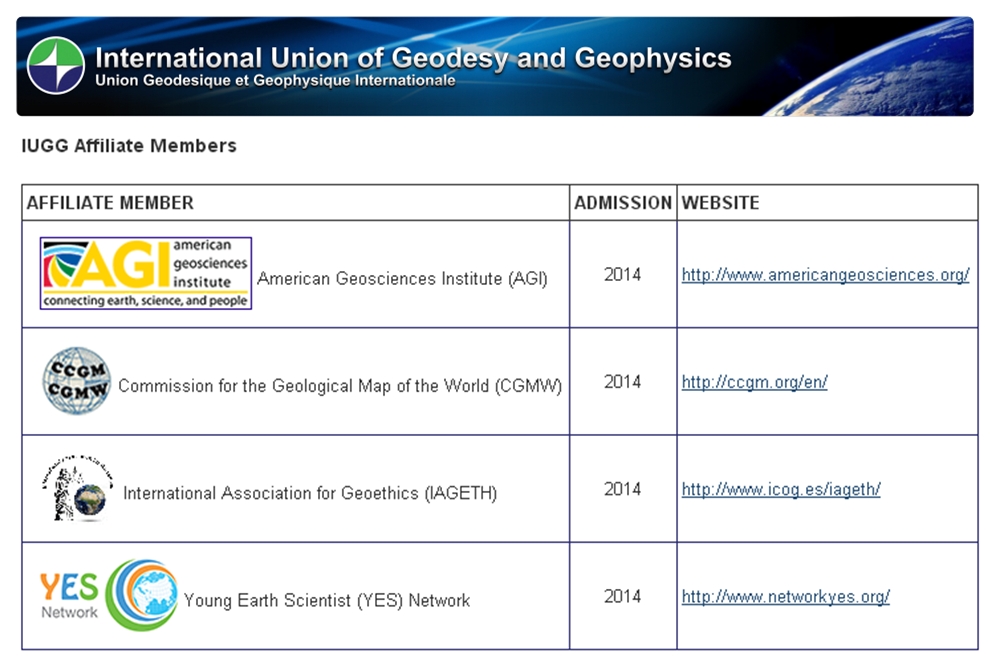Click the Union Geodesique et Geophysique Internationale subtitle
Image resolution: width=990 pixels, height=663 pixels.
275,81
